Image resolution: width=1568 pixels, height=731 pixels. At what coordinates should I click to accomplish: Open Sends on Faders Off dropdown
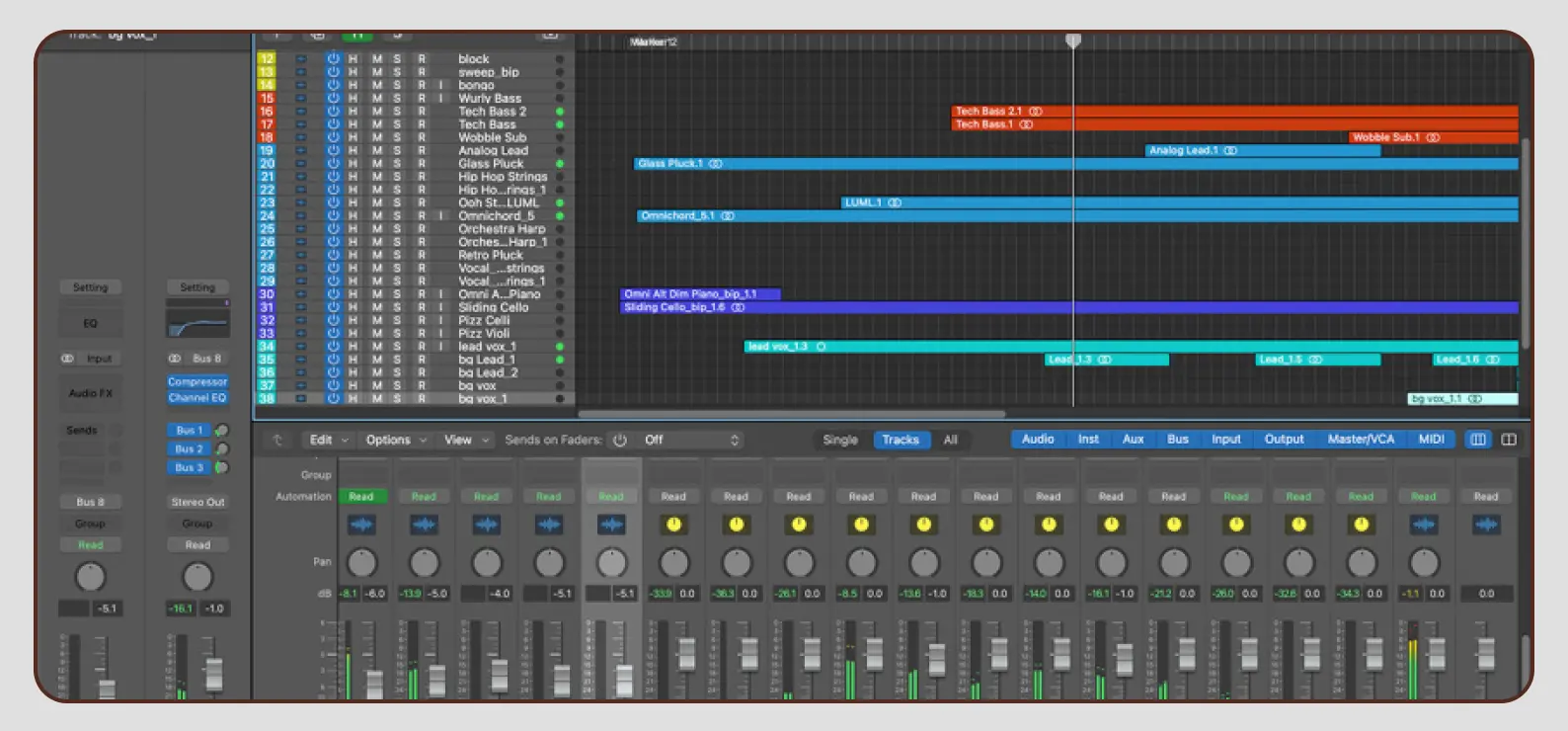(691, 441)
